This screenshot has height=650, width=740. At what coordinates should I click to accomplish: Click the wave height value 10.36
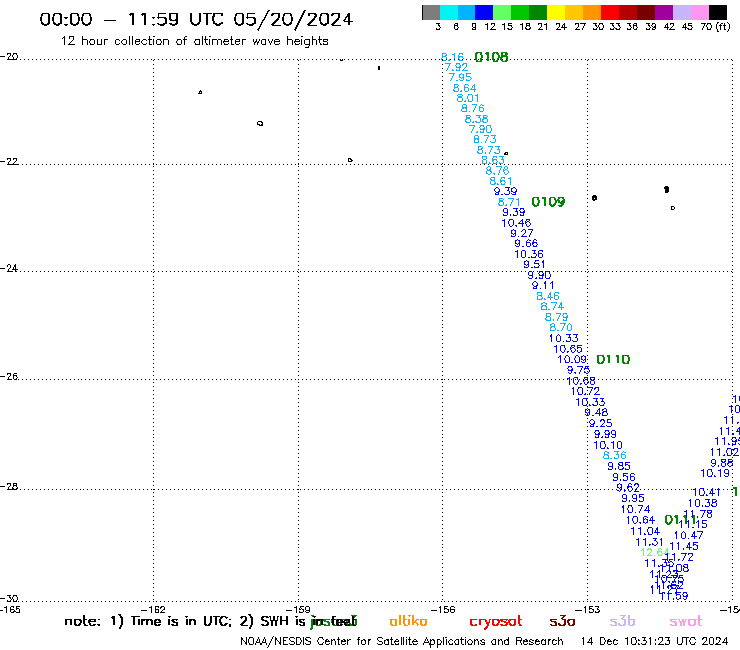tap(529, 254)
